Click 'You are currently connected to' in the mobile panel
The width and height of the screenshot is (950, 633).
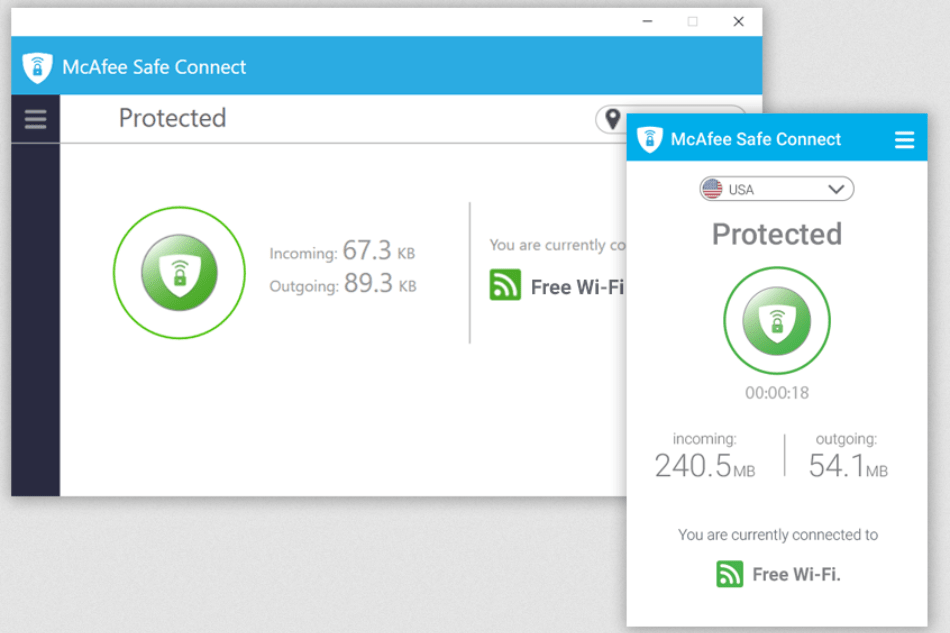point(777,535)
